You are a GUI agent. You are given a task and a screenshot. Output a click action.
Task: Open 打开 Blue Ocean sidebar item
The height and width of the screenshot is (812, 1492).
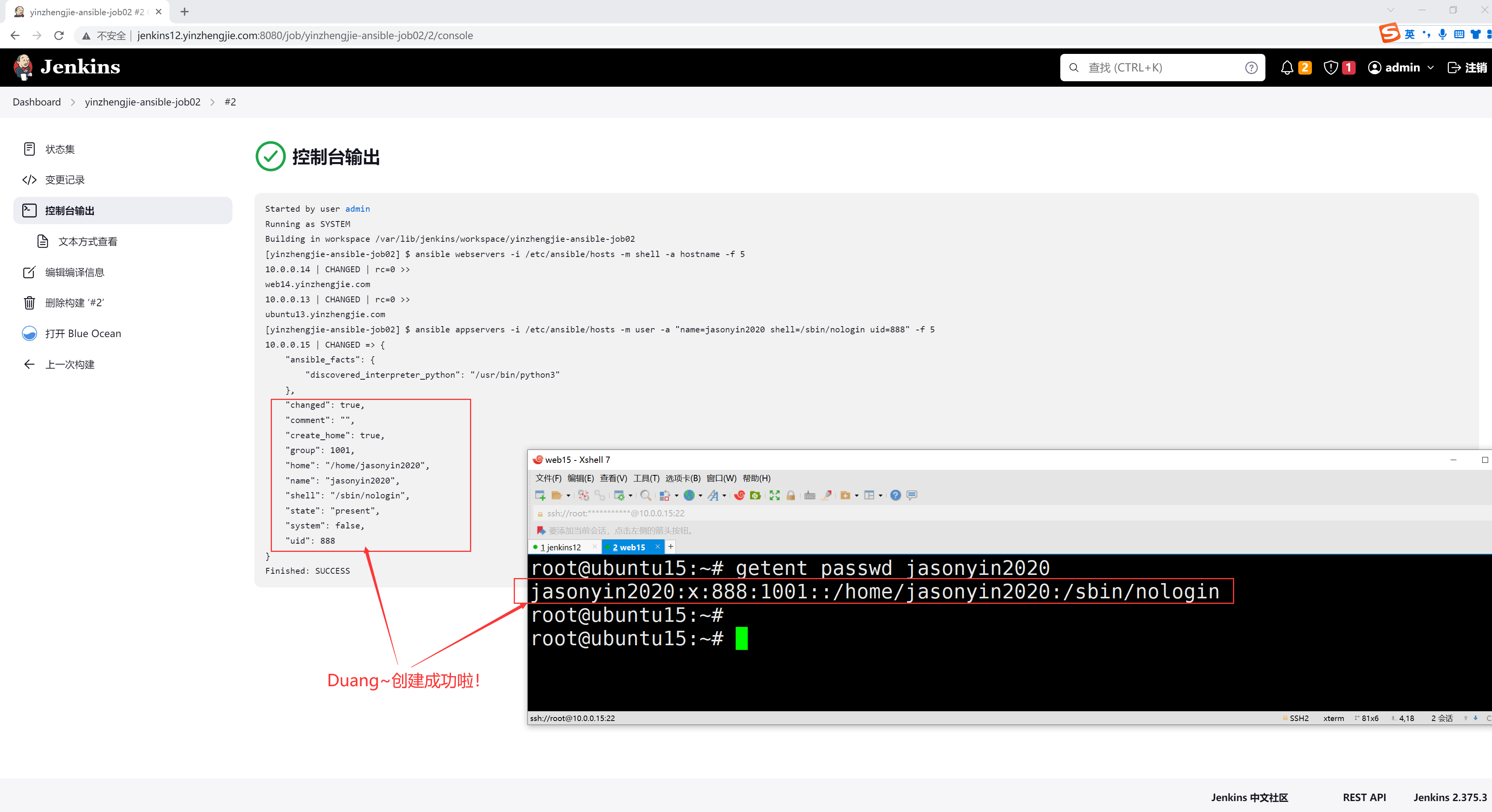click(83, 334)
